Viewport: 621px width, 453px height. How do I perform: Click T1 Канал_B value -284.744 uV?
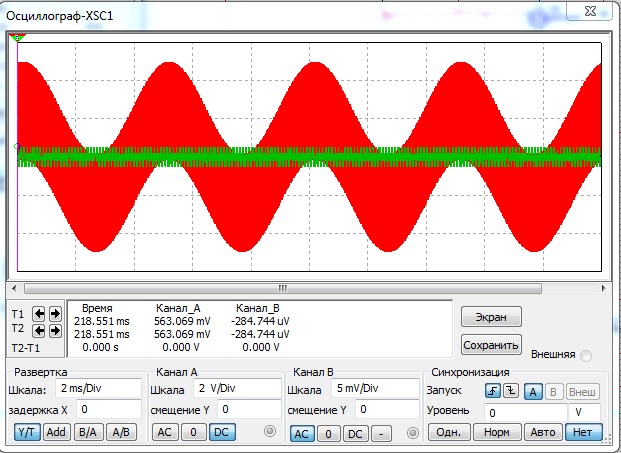tap(260, 321)
